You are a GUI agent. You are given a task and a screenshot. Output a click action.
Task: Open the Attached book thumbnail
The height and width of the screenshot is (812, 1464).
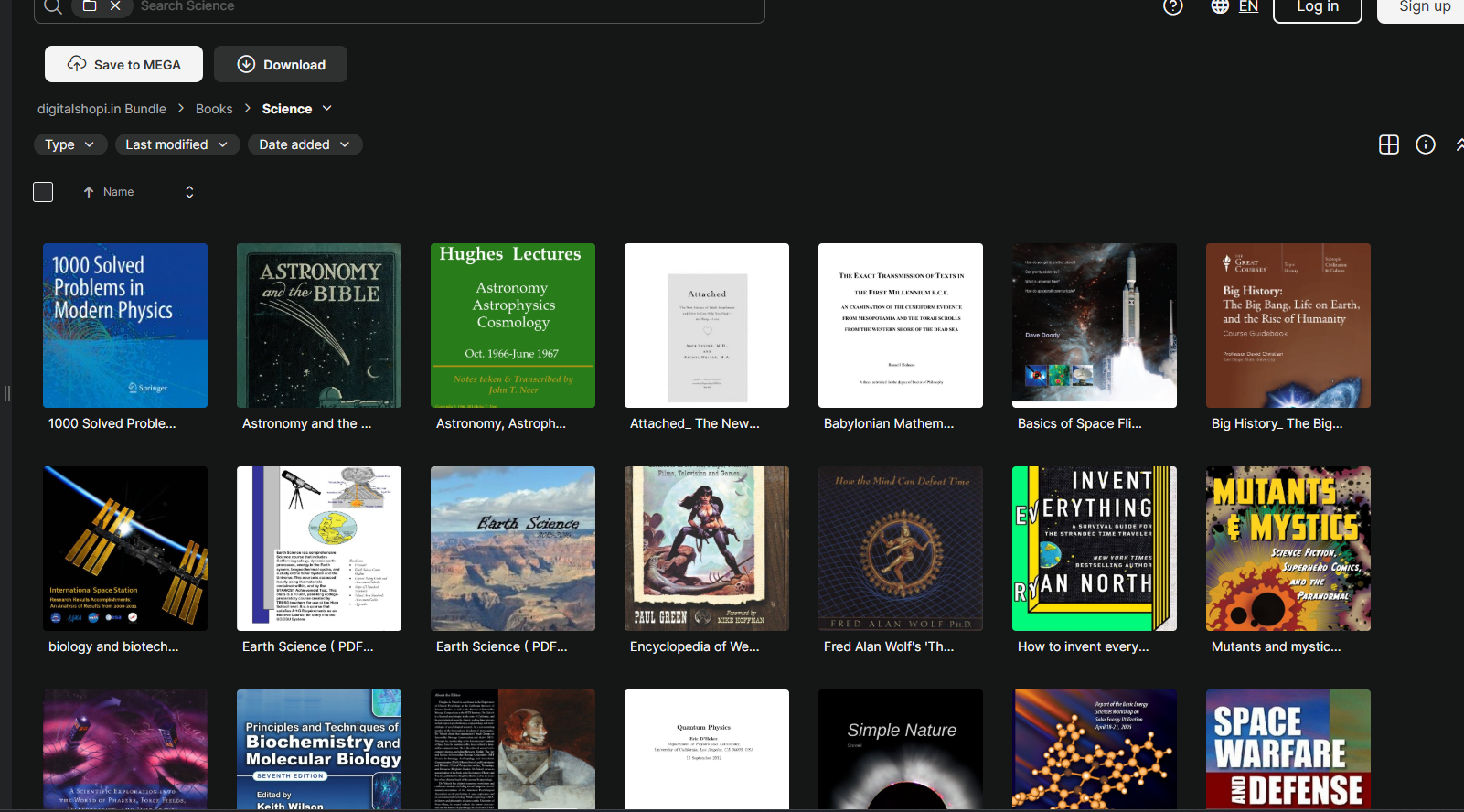point(707,326)
